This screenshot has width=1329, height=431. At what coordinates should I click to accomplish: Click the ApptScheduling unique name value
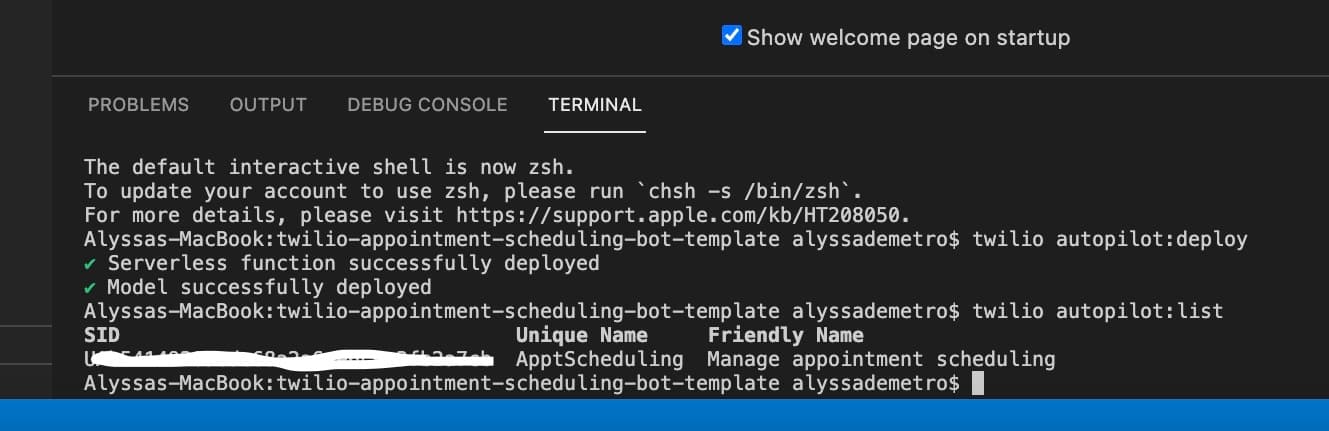[x=600, y=359]
